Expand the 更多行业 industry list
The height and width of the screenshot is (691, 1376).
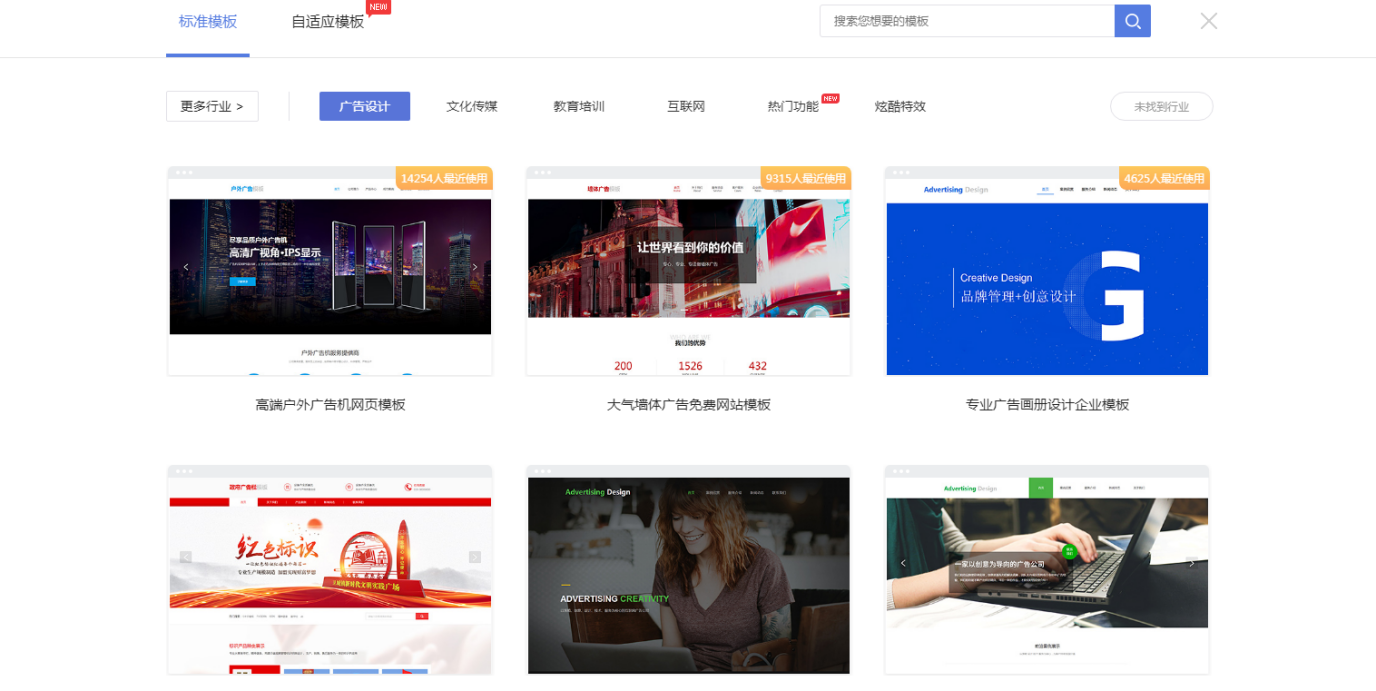pyautogui.click(x=212, y=107)
